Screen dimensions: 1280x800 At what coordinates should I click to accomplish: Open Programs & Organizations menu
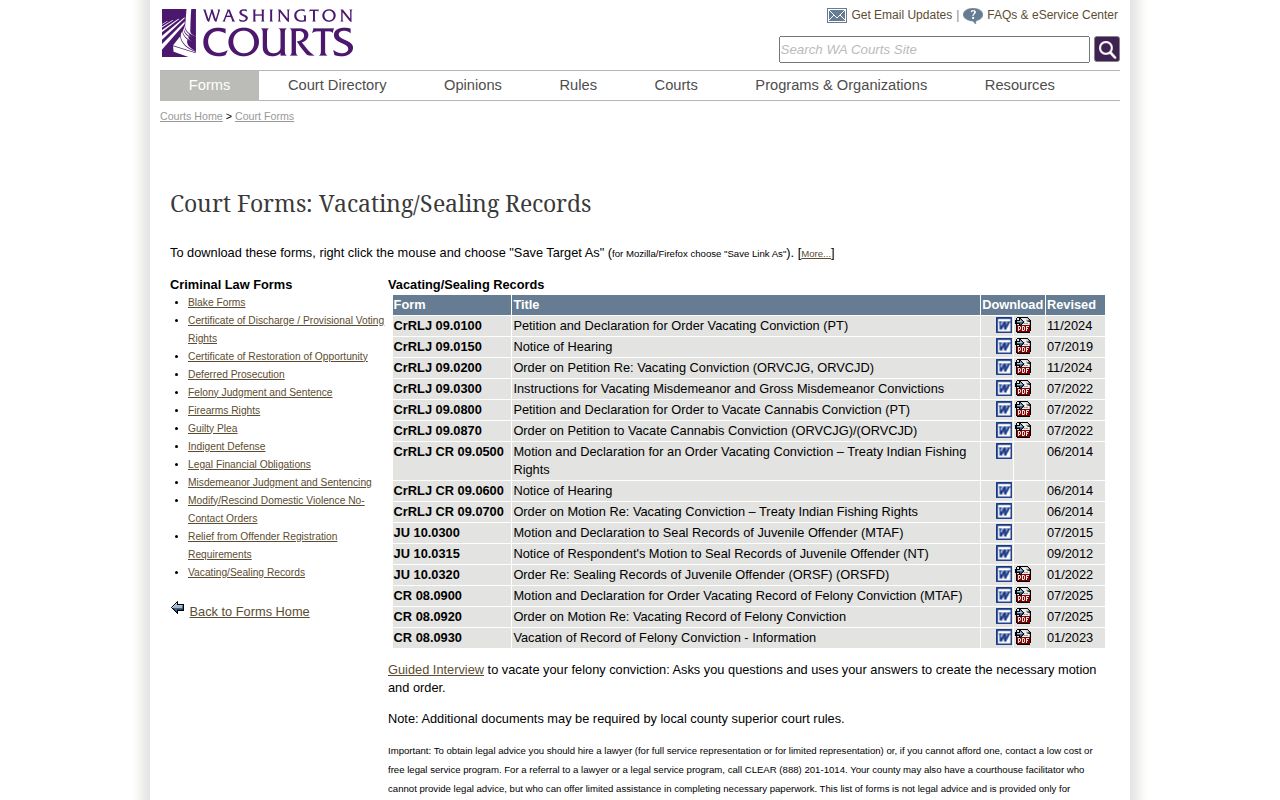coord(841,85)
